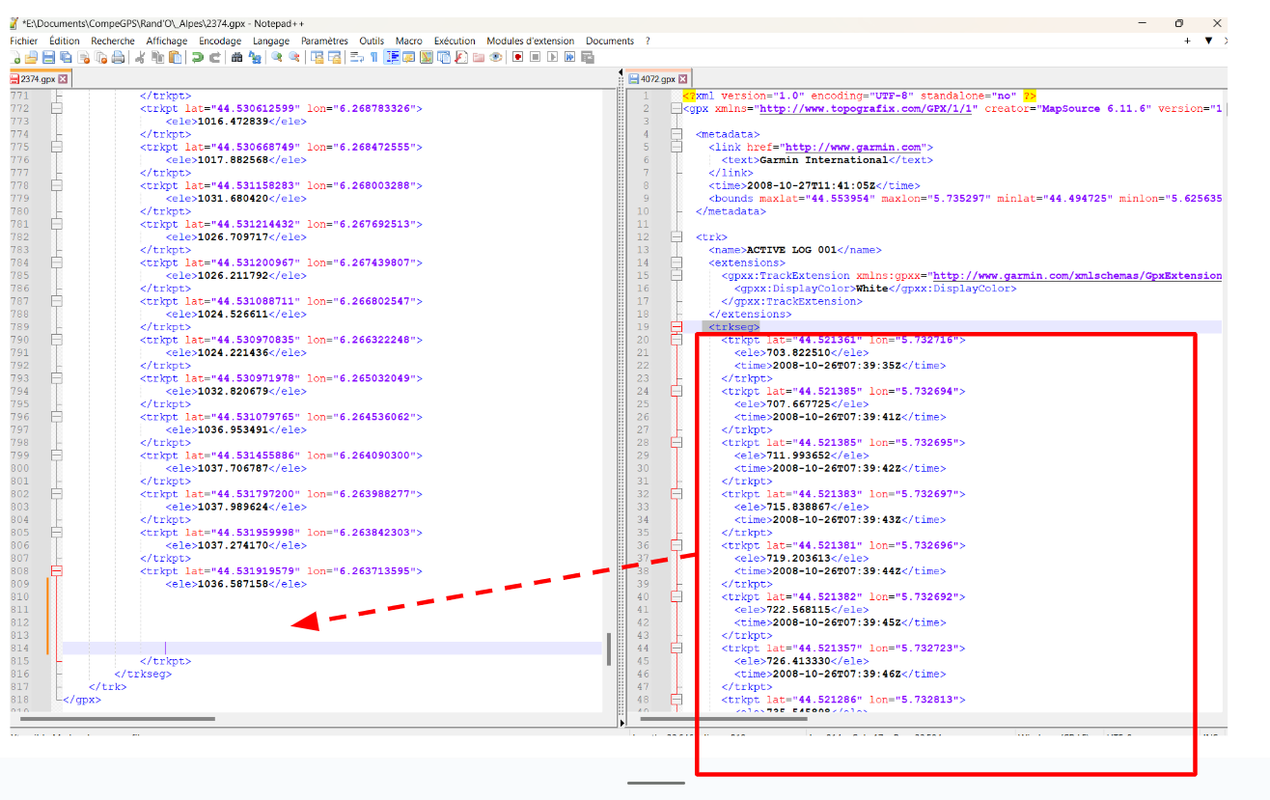The image size is (1270, 800).
Task: Collapse fold at line 808 in 2374.gpx
Action: [x=57, y=571]
